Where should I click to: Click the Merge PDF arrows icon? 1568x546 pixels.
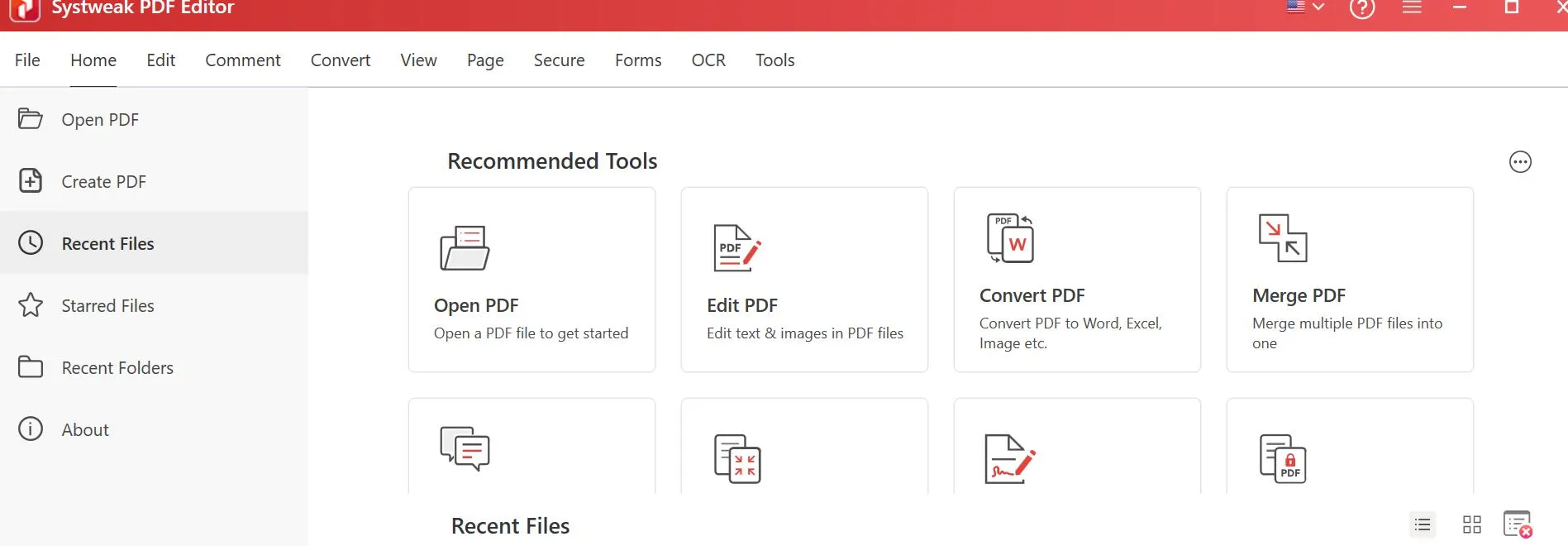[x=1283, y=238]
